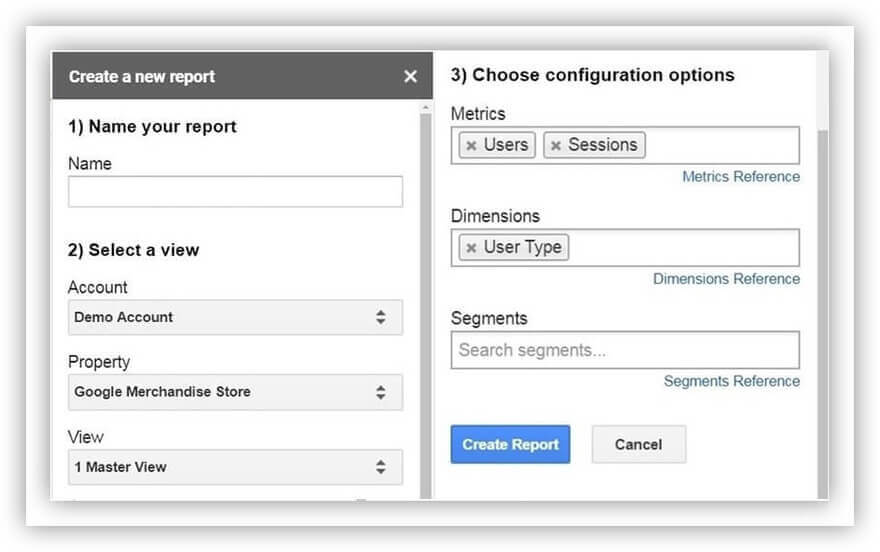Open the Account dropdown showing Demo Account

(x=235, y=318)
